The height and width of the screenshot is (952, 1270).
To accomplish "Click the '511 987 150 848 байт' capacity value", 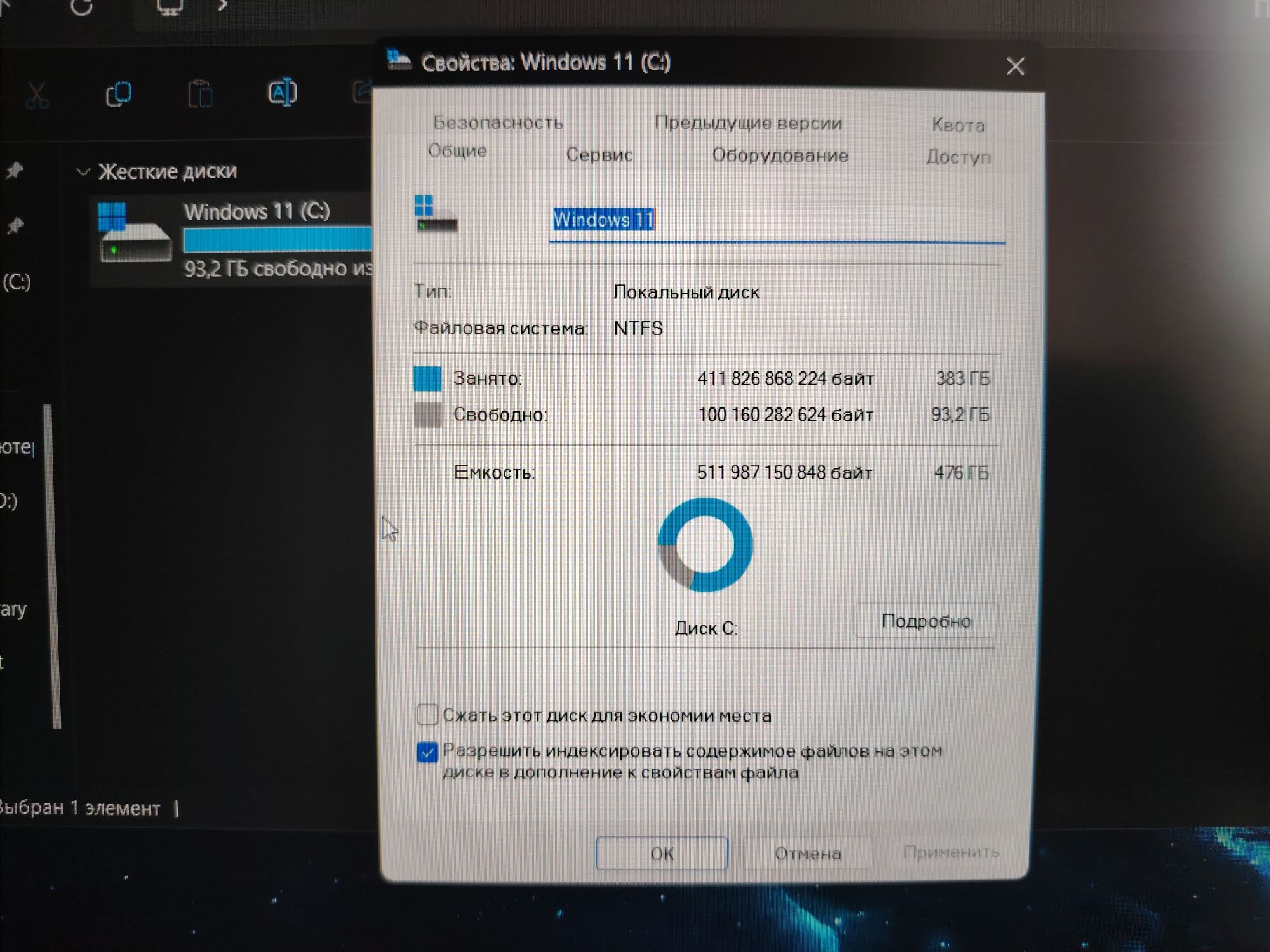I will [785, 473].
